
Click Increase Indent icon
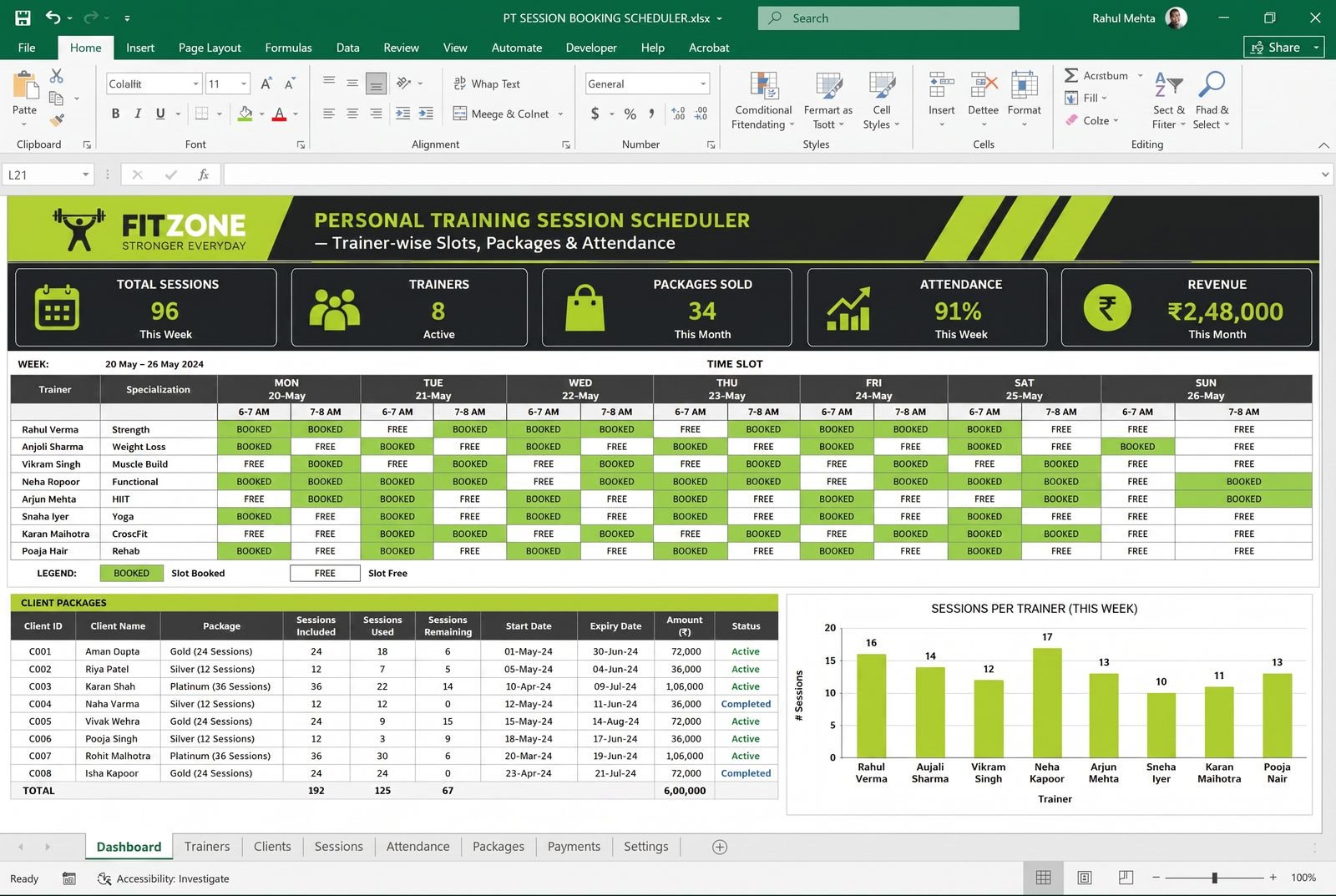(x=426, y=114)
